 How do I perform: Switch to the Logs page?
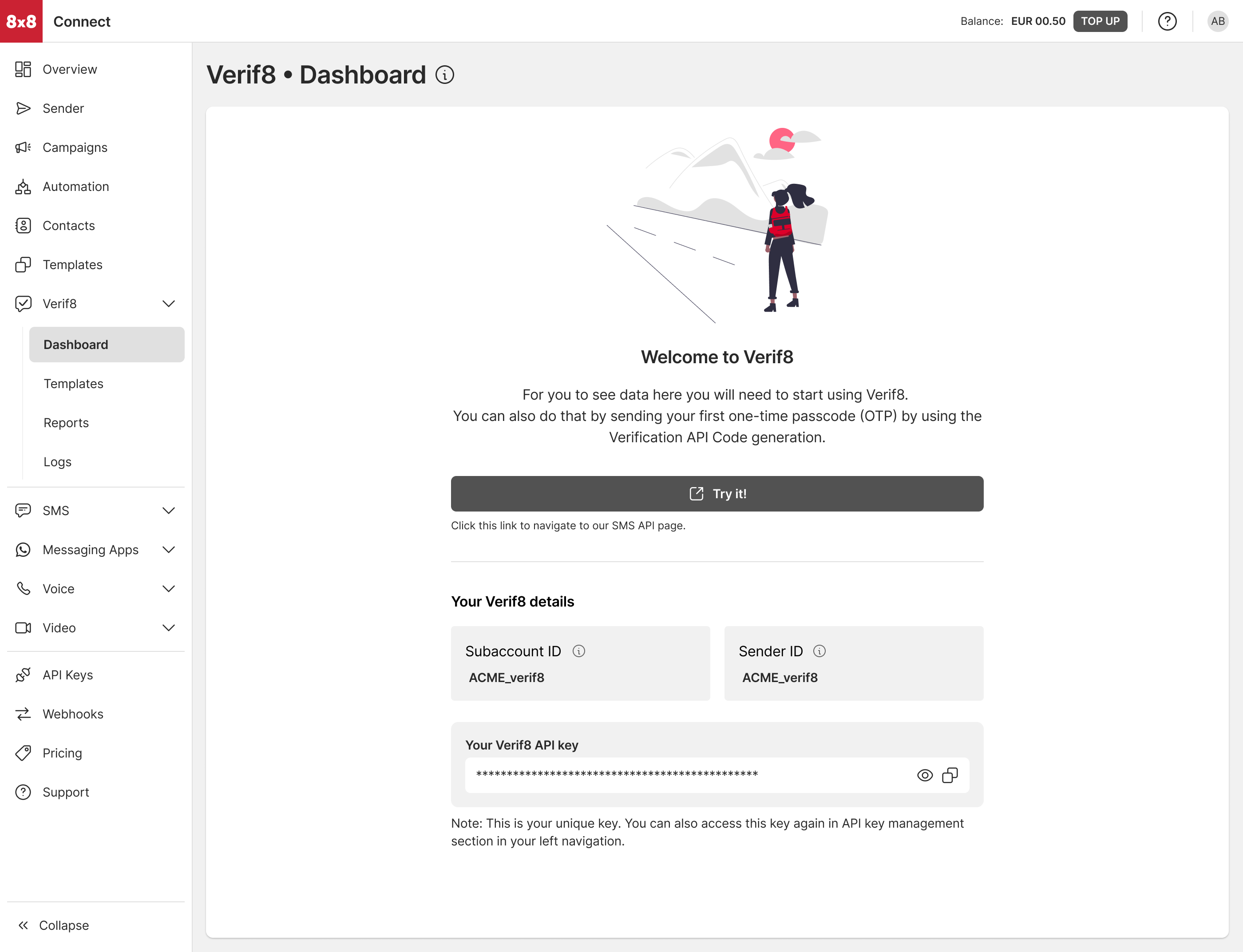pyautogui.click(x=57, y=462)
